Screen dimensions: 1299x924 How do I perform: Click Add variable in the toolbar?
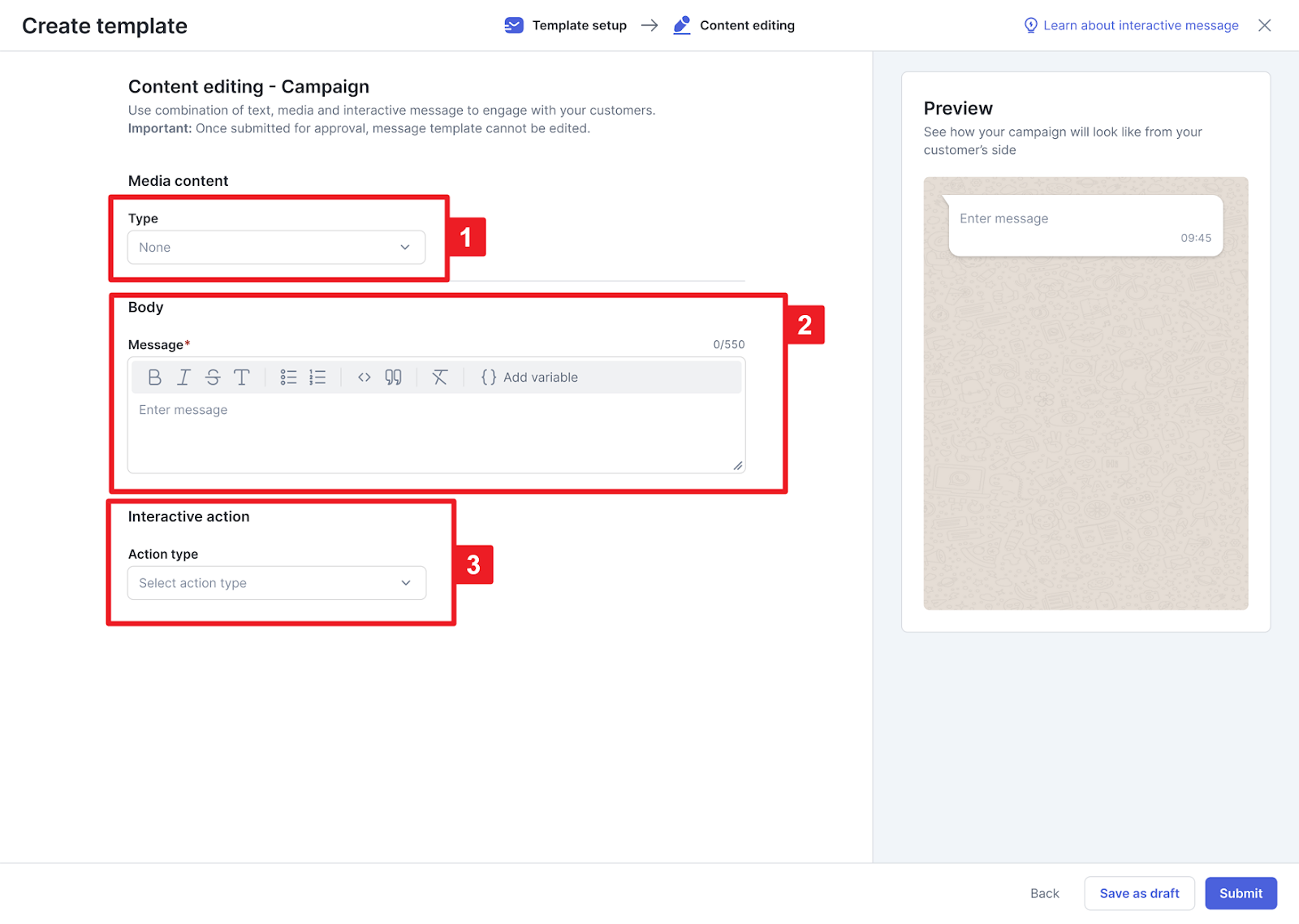[x=529, y=378]
